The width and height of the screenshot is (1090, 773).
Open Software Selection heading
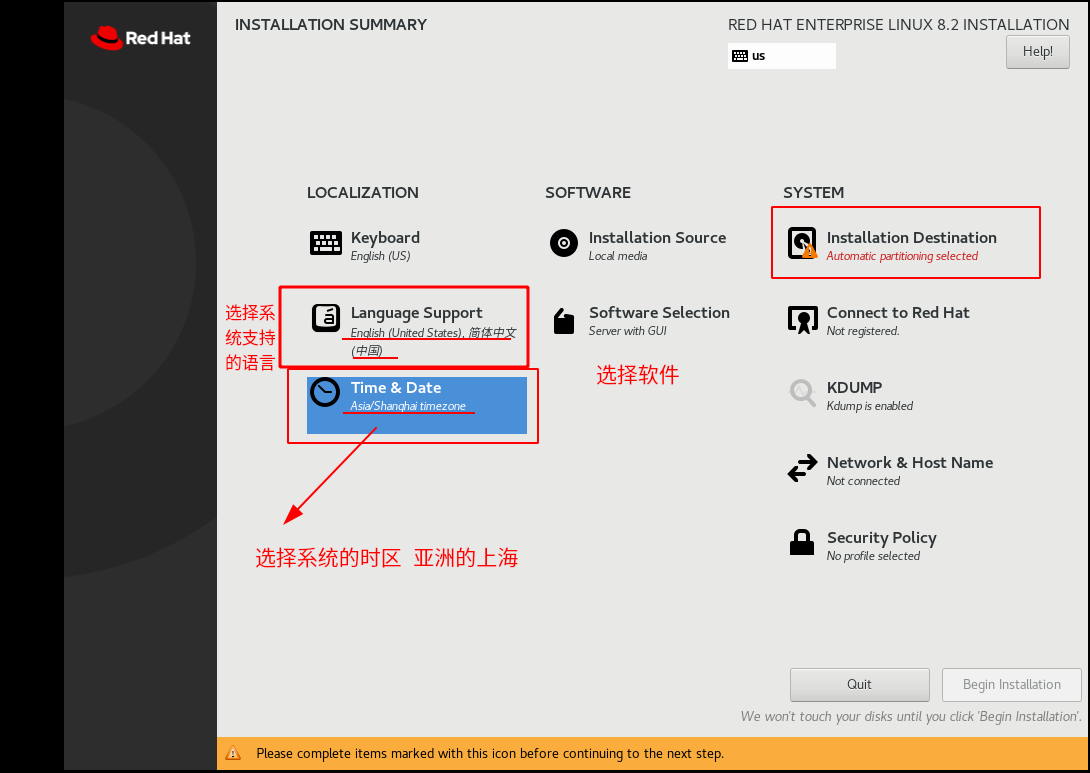pos(659,313)
